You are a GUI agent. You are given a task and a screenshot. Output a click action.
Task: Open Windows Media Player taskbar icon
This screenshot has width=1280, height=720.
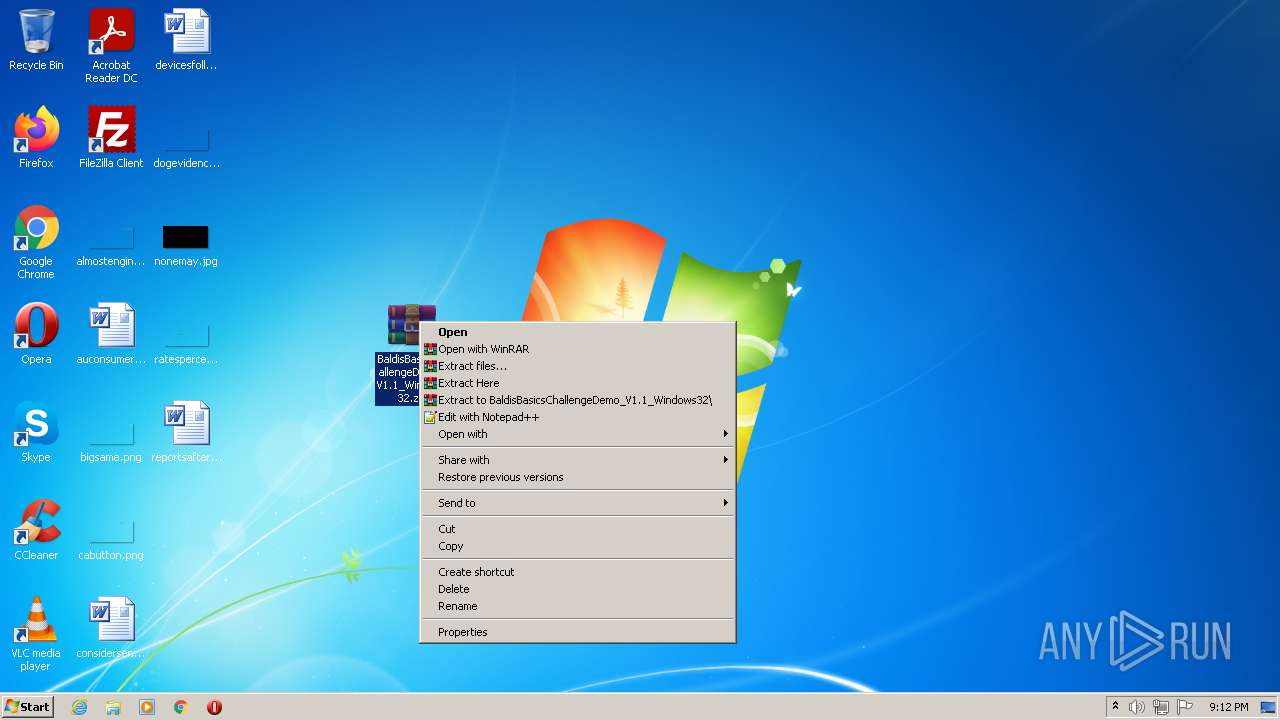tap(147, 707)
